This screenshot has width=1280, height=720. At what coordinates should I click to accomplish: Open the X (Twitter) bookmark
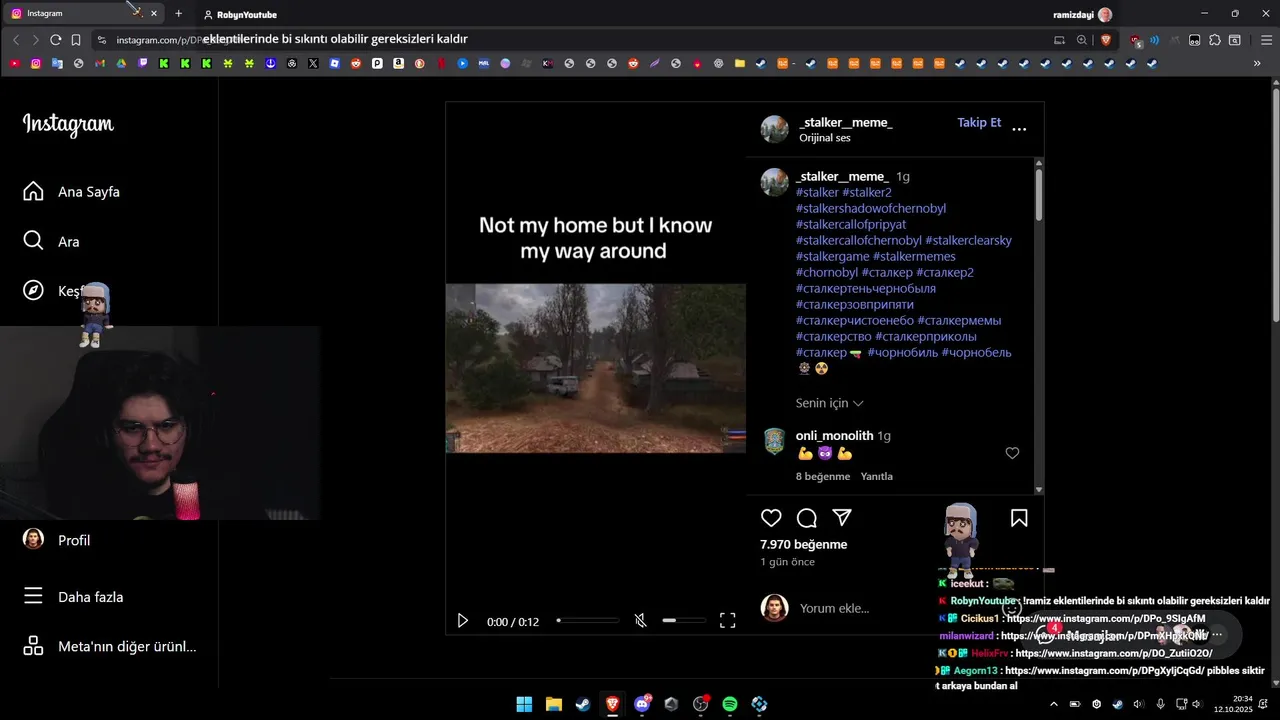click(x=313, y=63)
